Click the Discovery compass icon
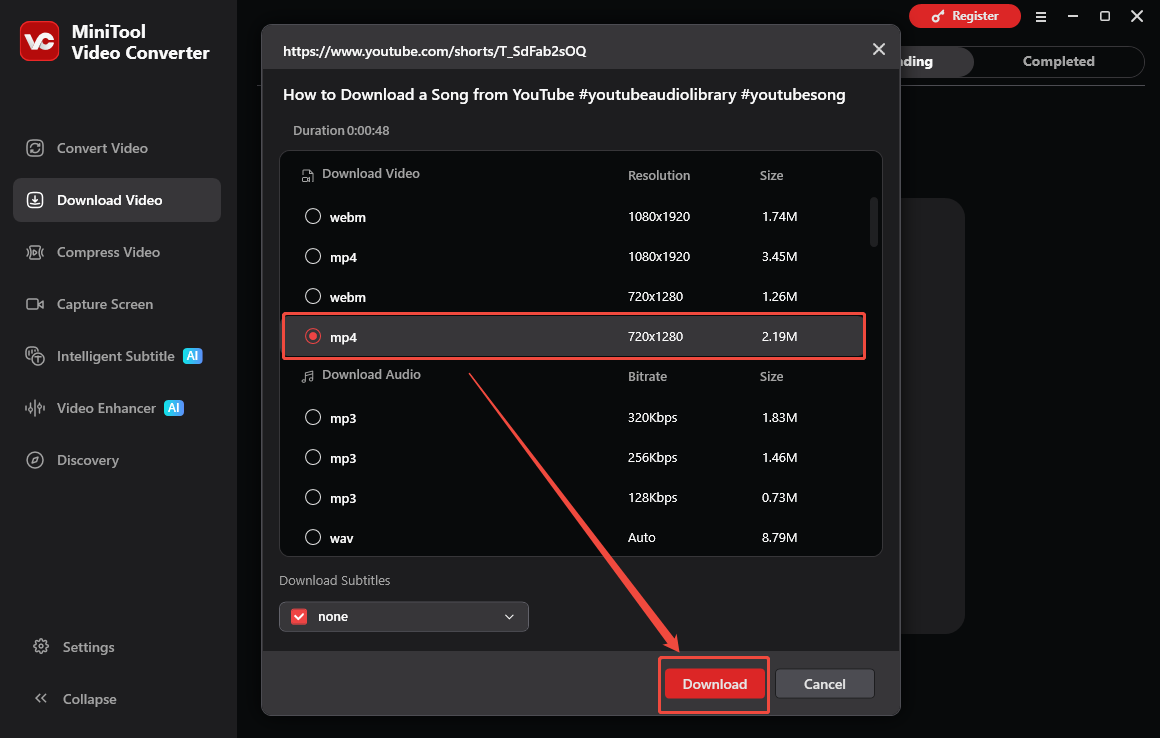Image resolution: width=1160 pixels, height=738 pixels. point(35,460)
